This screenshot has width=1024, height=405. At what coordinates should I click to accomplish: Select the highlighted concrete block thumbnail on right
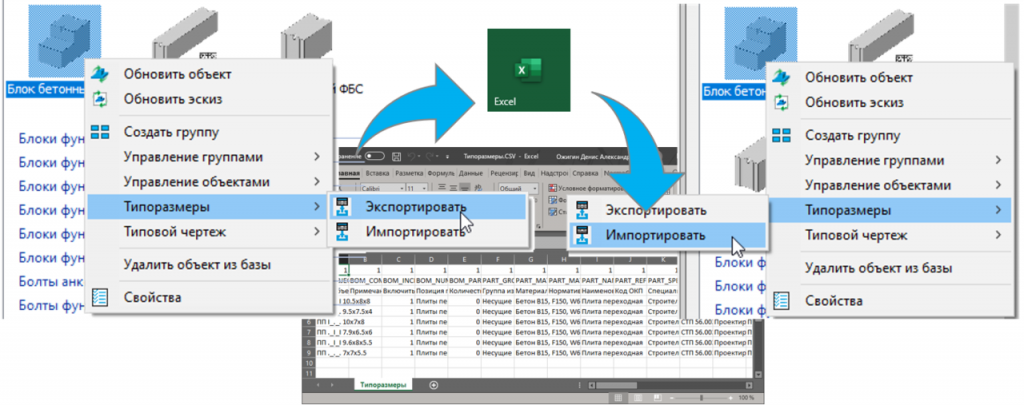(761, 45)
